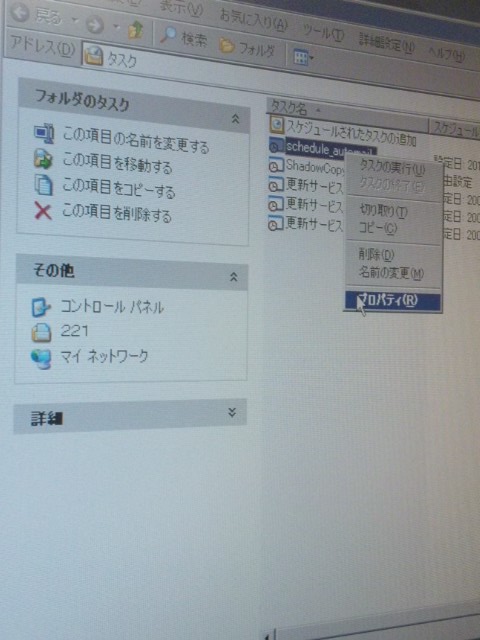The height and width of the screenshot is (640, 480).
Task: Collapse the その他 panel
Action: [233, 277]
